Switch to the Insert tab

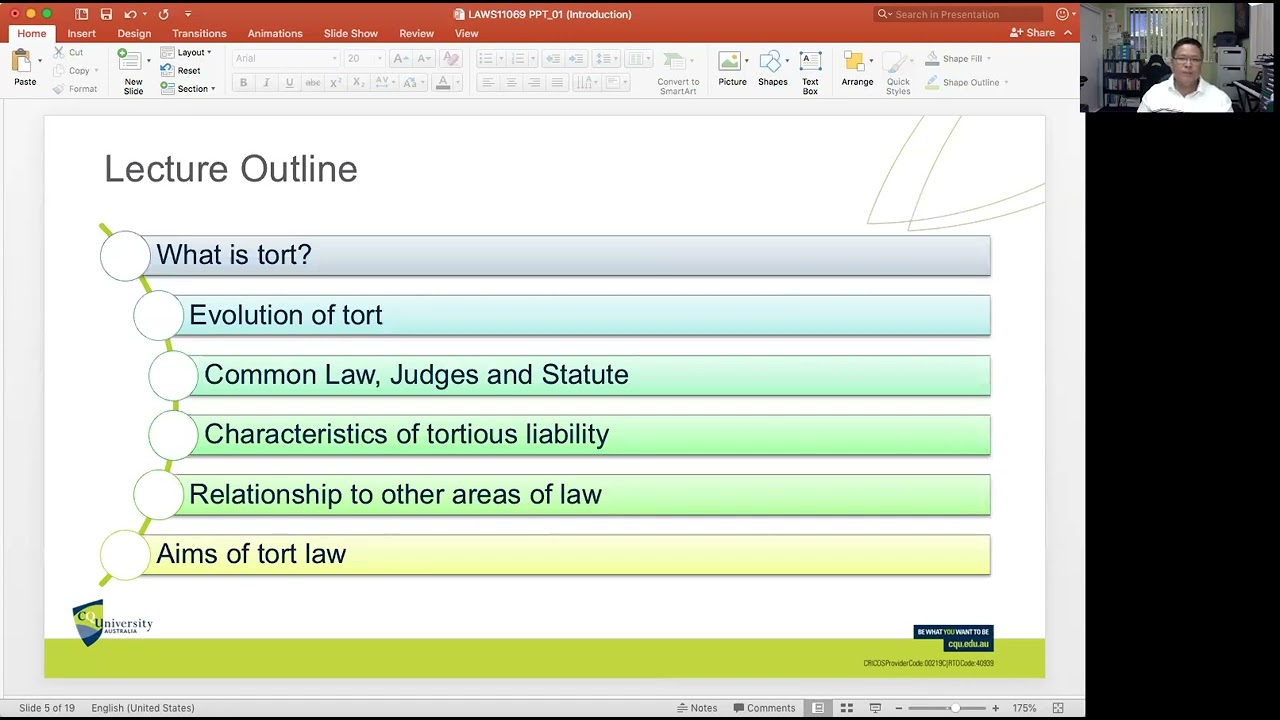(82, 33)
